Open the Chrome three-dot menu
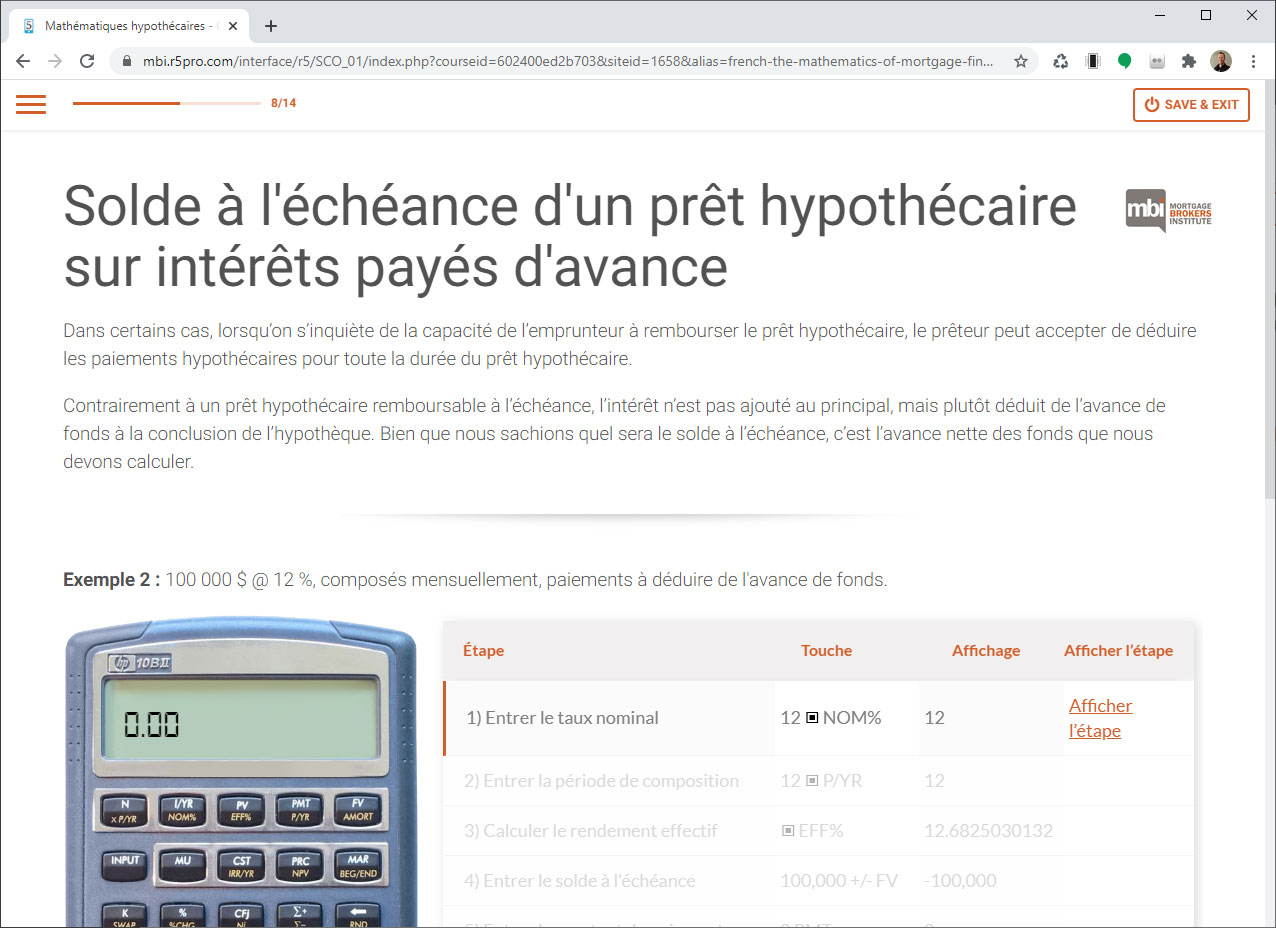The height and width of the screenshot is (928, 1276). click(x=1254, y=61)
